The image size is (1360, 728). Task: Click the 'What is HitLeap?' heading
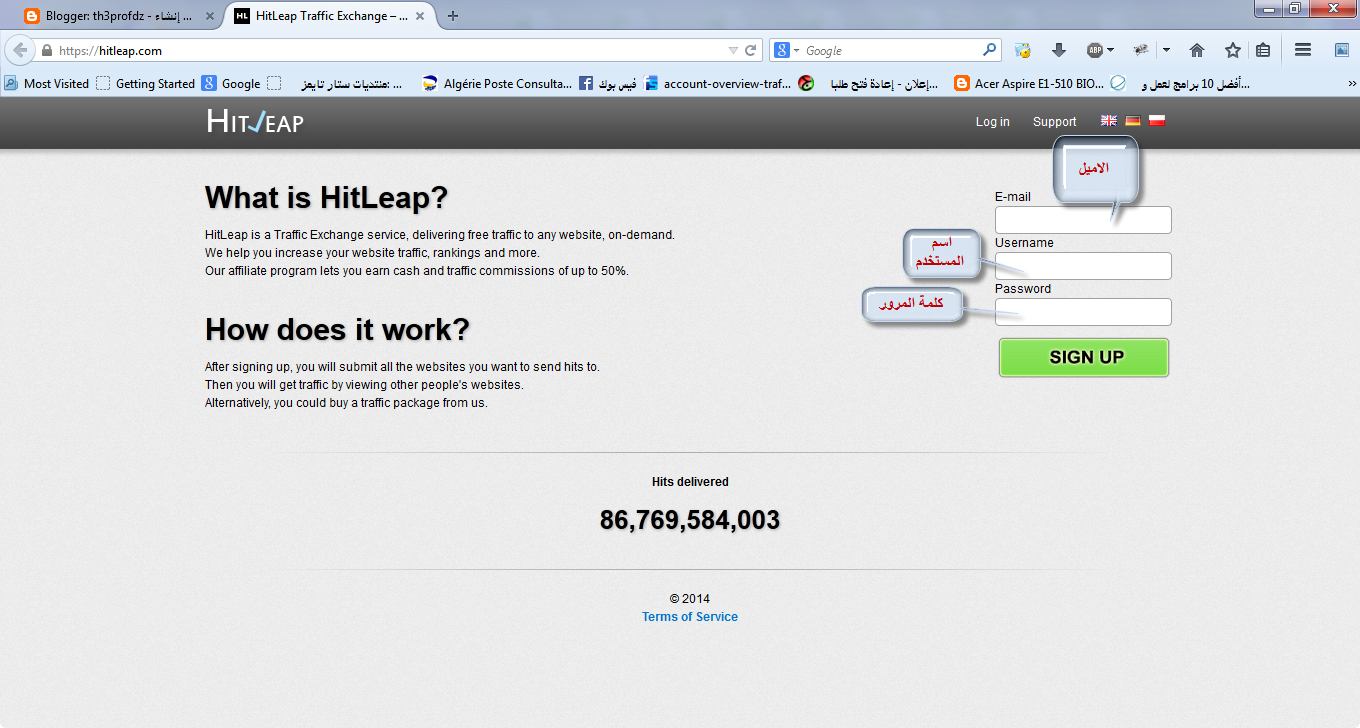pos(326,197)
